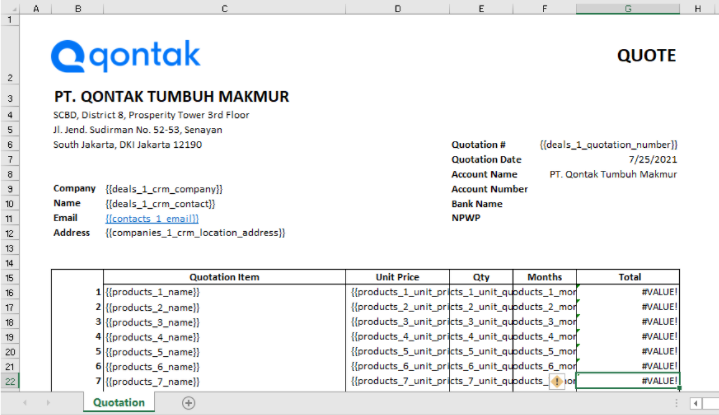Select row 6 header
The width and height of the screenshot is (719, 415).
click(10, 145)
